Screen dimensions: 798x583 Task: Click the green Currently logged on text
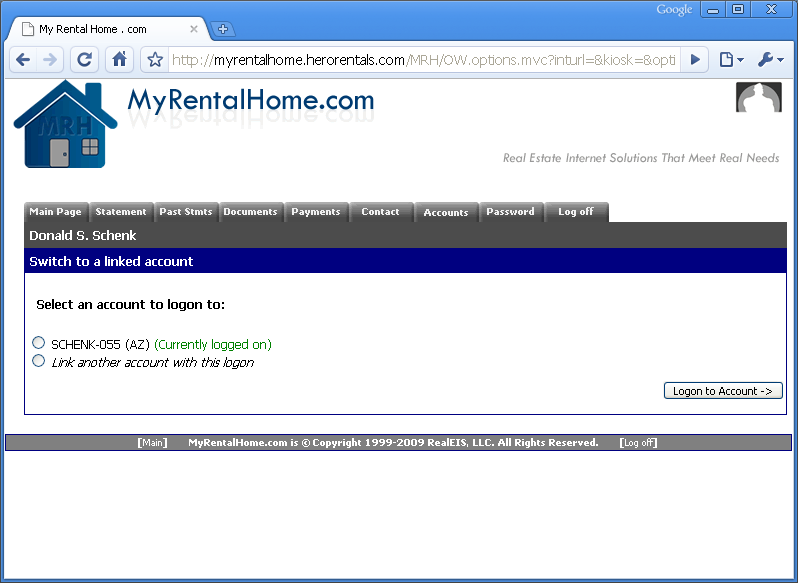click(x=213, y=345)
